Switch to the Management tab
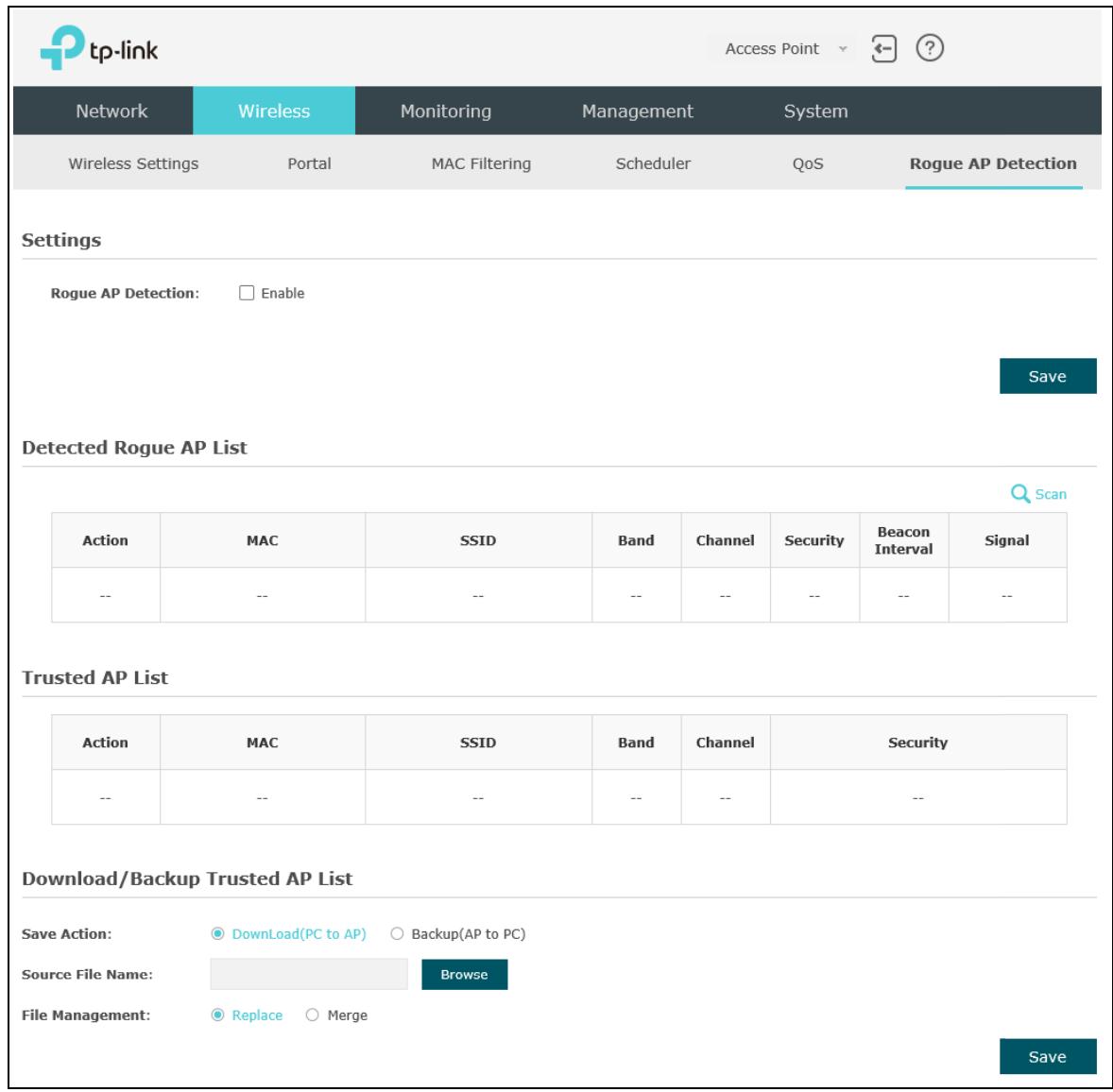Screen dimensions: 1113x1092 (x=638, y=111)
